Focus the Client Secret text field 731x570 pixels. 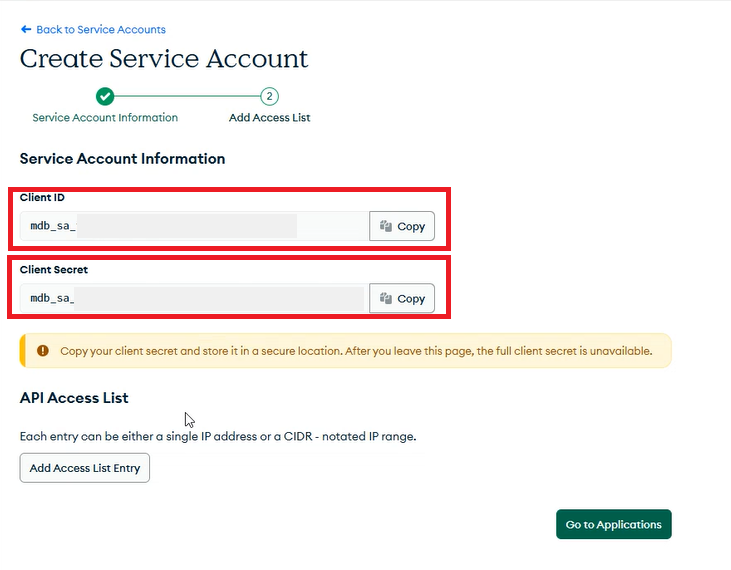194,298
